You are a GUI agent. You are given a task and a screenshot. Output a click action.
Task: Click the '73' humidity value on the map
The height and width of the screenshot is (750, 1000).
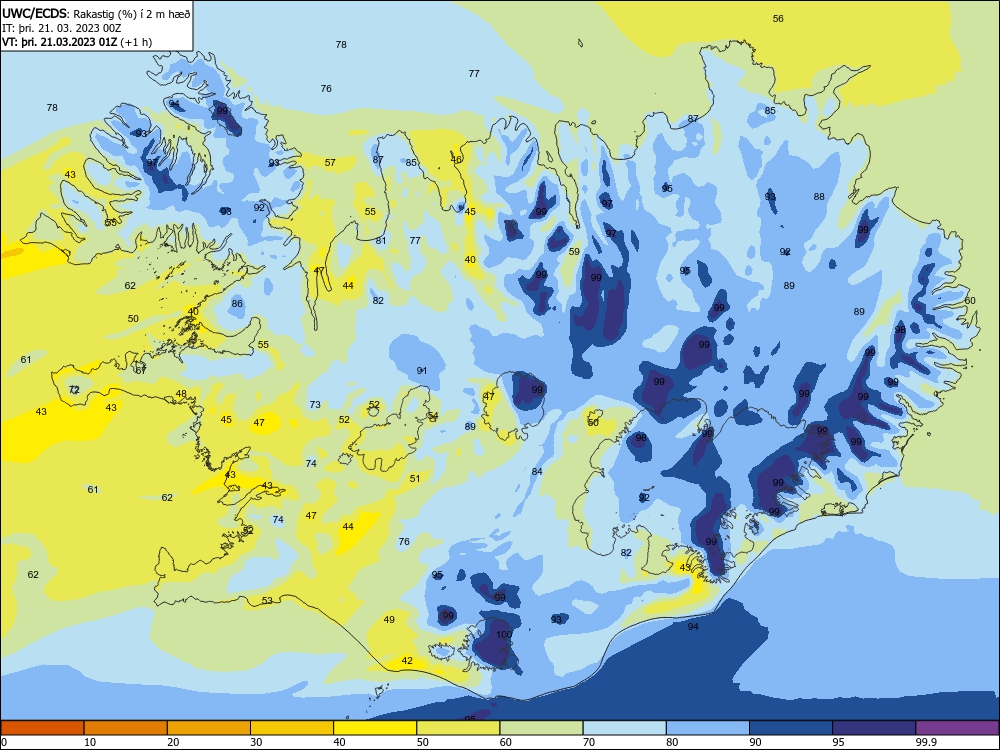(x=314, y=404)
